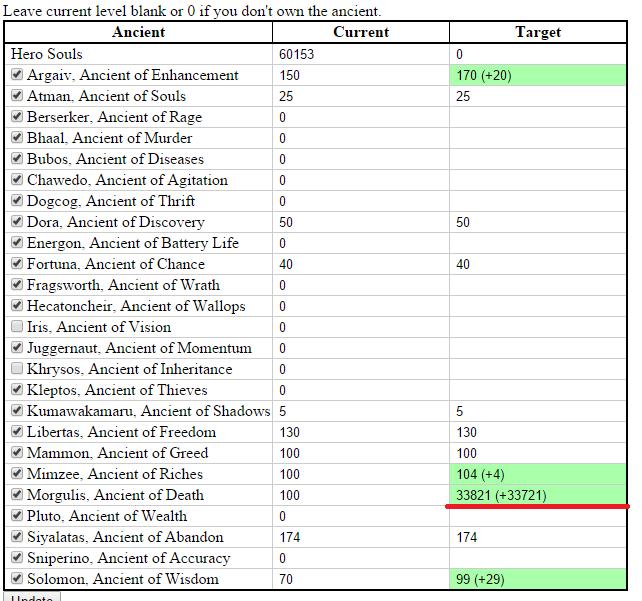Click Juggernaut current level field

click(361, 348)
